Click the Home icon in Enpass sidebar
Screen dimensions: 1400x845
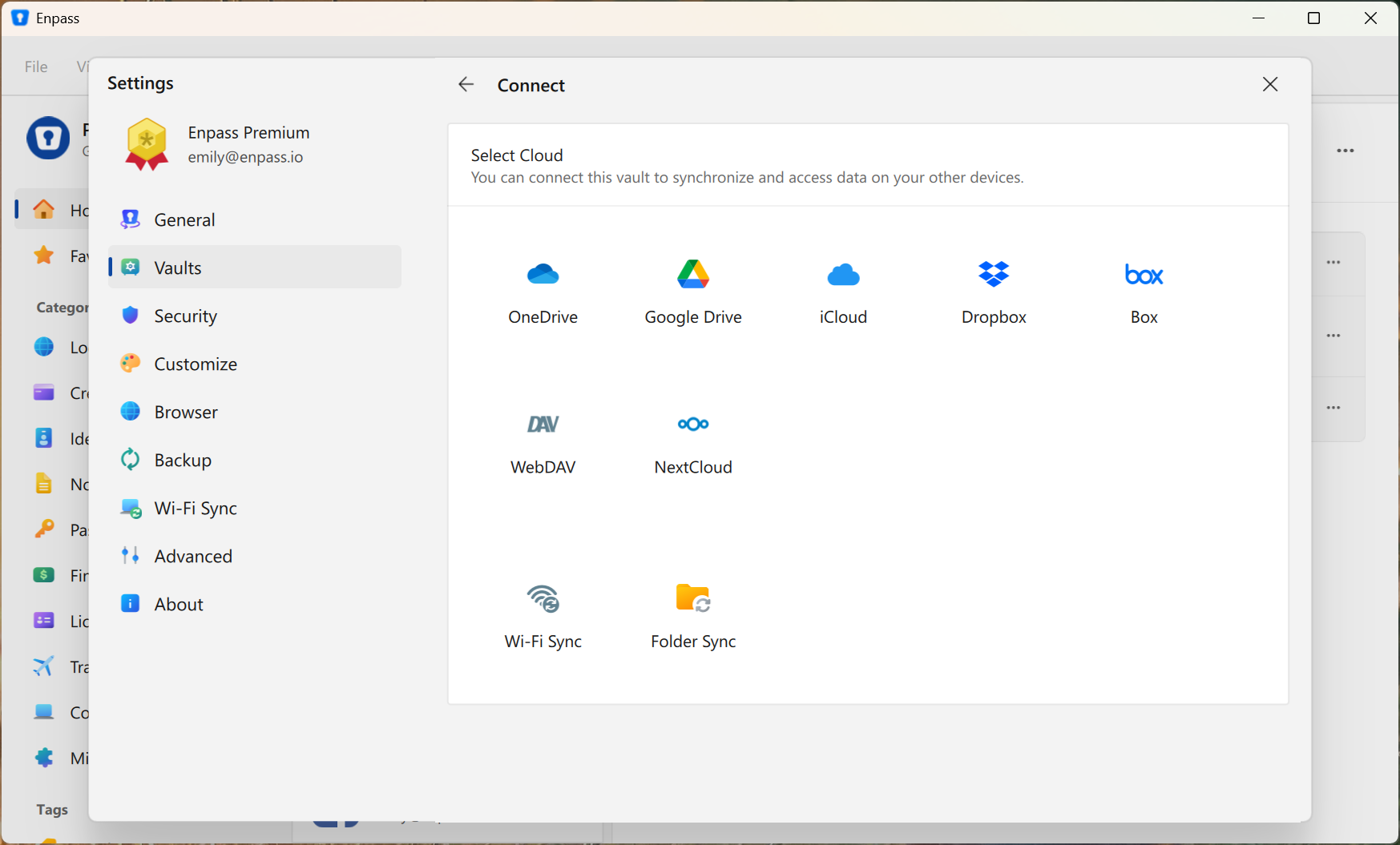[43, 210]
